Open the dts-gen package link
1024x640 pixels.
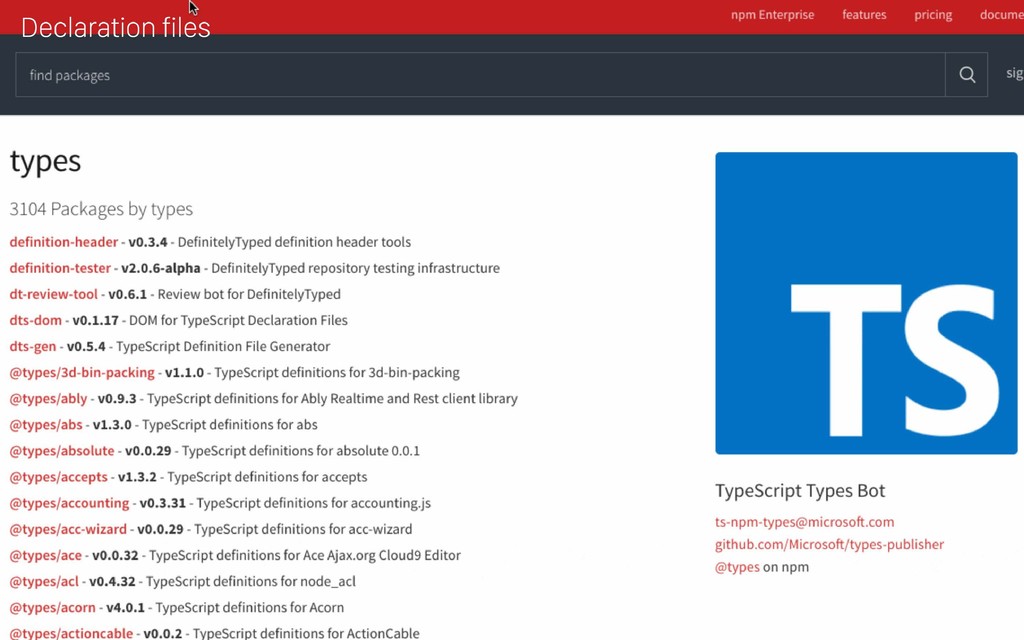click(x=33, y=346)
